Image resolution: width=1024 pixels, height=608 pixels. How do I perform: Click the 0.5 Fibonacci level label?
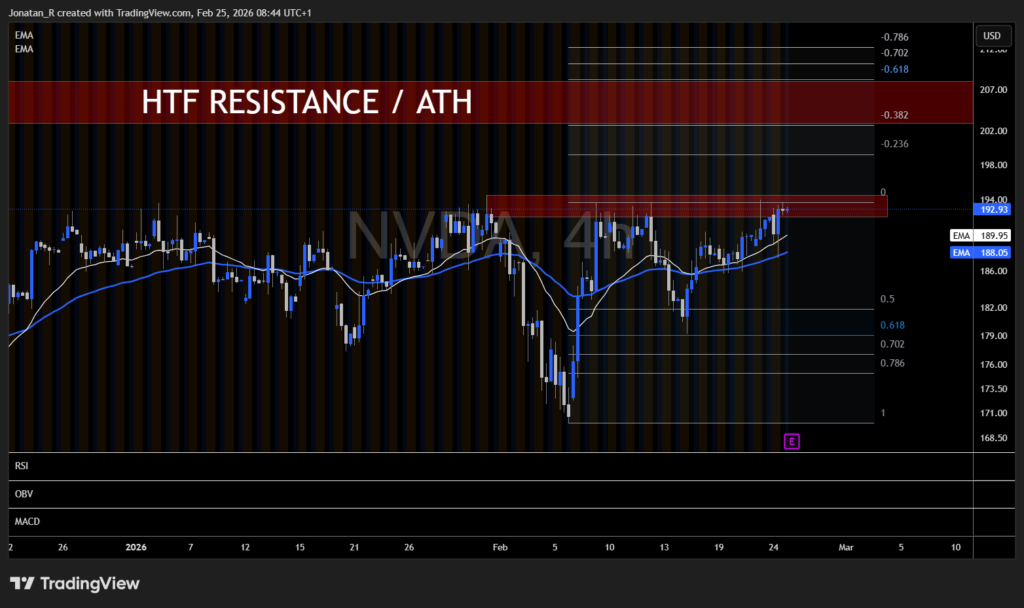coord(887,299)
